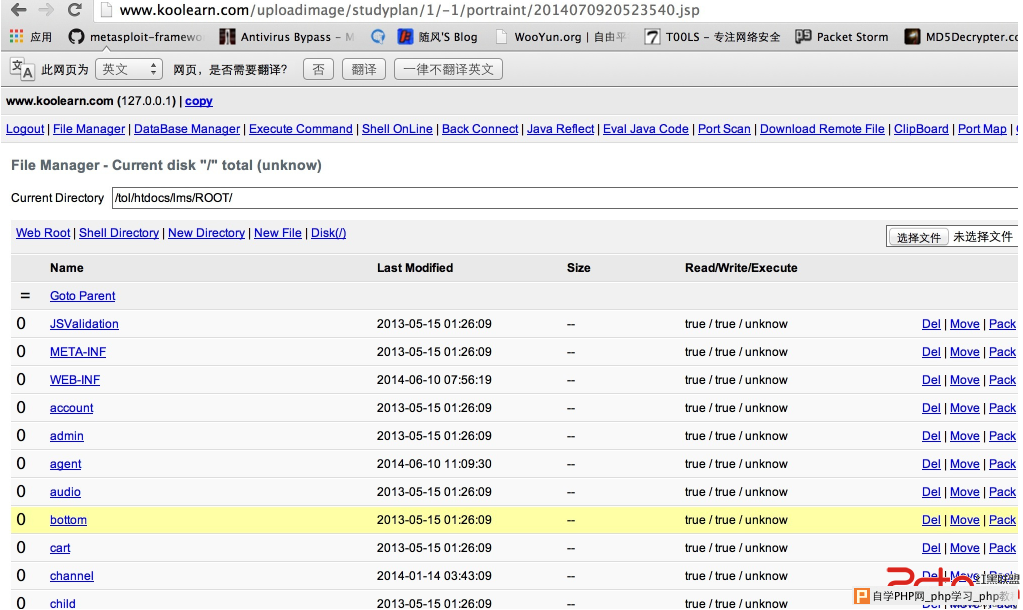Click the browser address bar URL
This screenshot has width=1023, height=610.
(410, 10)
